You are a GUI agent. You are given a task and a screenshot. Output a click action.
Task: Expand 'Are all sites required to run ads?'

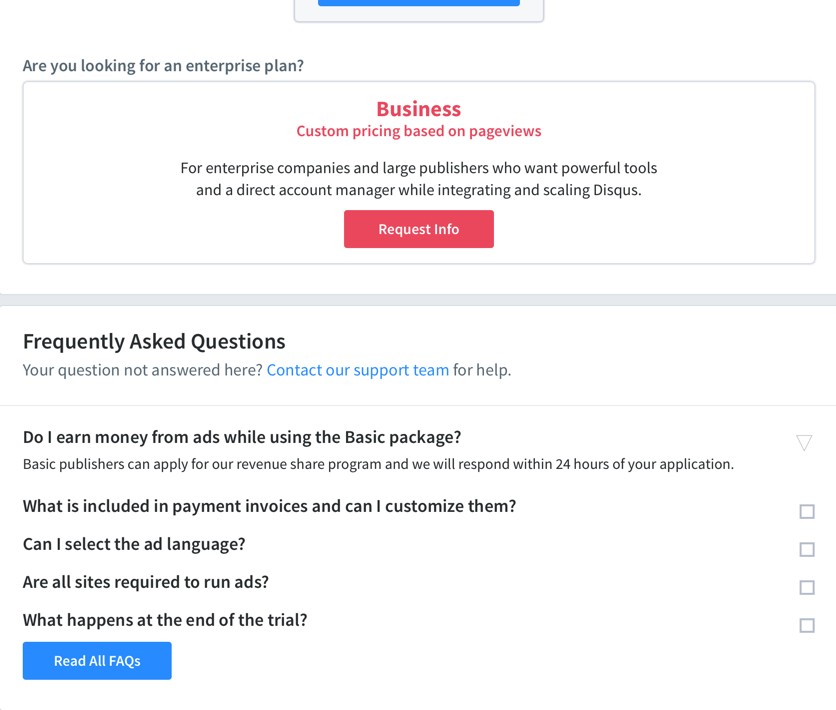(x=146, y=582)
